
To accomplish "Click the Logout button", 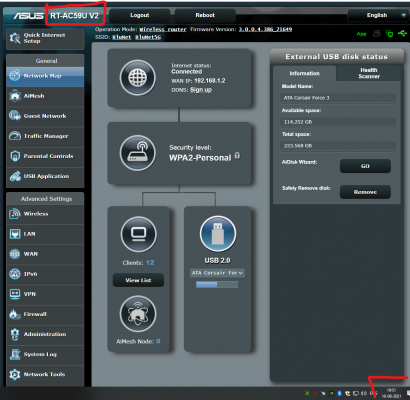I will pos(140,15).
